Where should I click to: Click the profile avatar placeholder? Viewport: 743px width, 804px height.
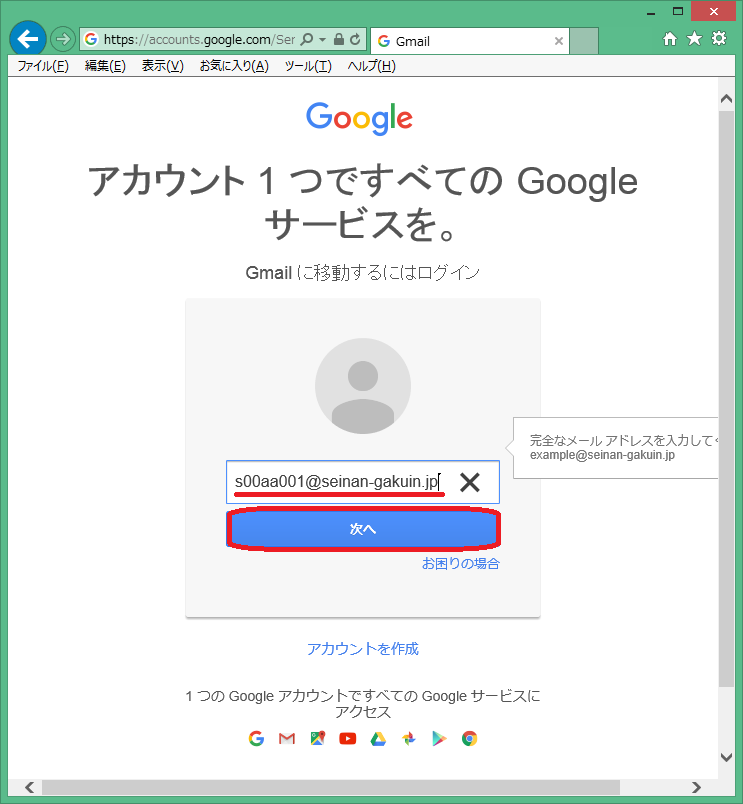[x=363, y=386]
